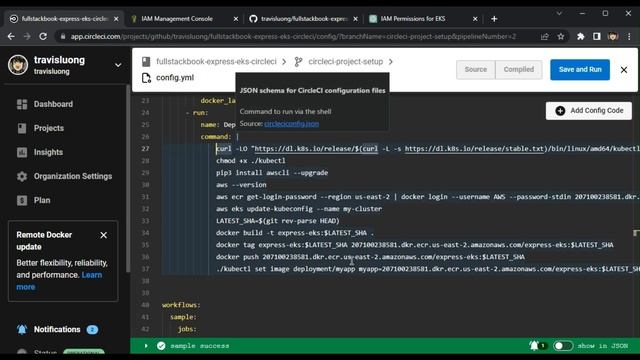The width and height of the screenshot is (640, 360).
Task: Click the browser forward arrow
Action: [27, 36]
